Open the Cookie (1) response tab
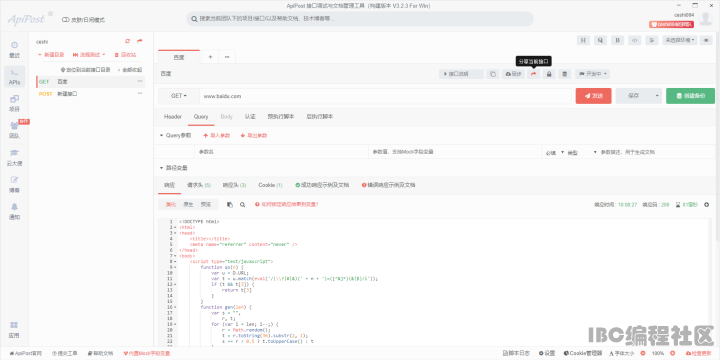Screen dimensions: 720x360 (x=270, y=185)
